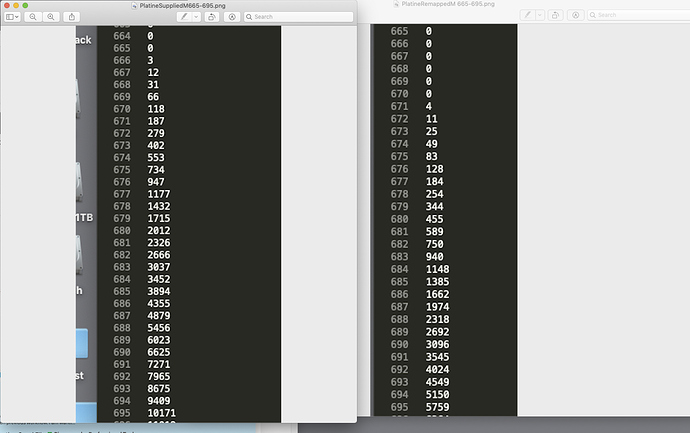The image size is (690, 433).
Task: Click the file icon beside PlatineSuppliedM title
Action: coord(132,5)
